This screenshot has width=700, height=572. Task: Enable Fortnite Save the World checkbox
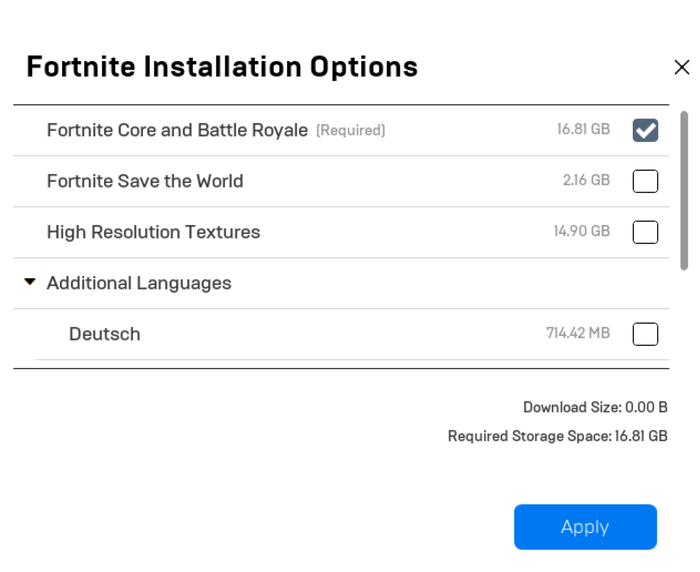pos(645,181)
